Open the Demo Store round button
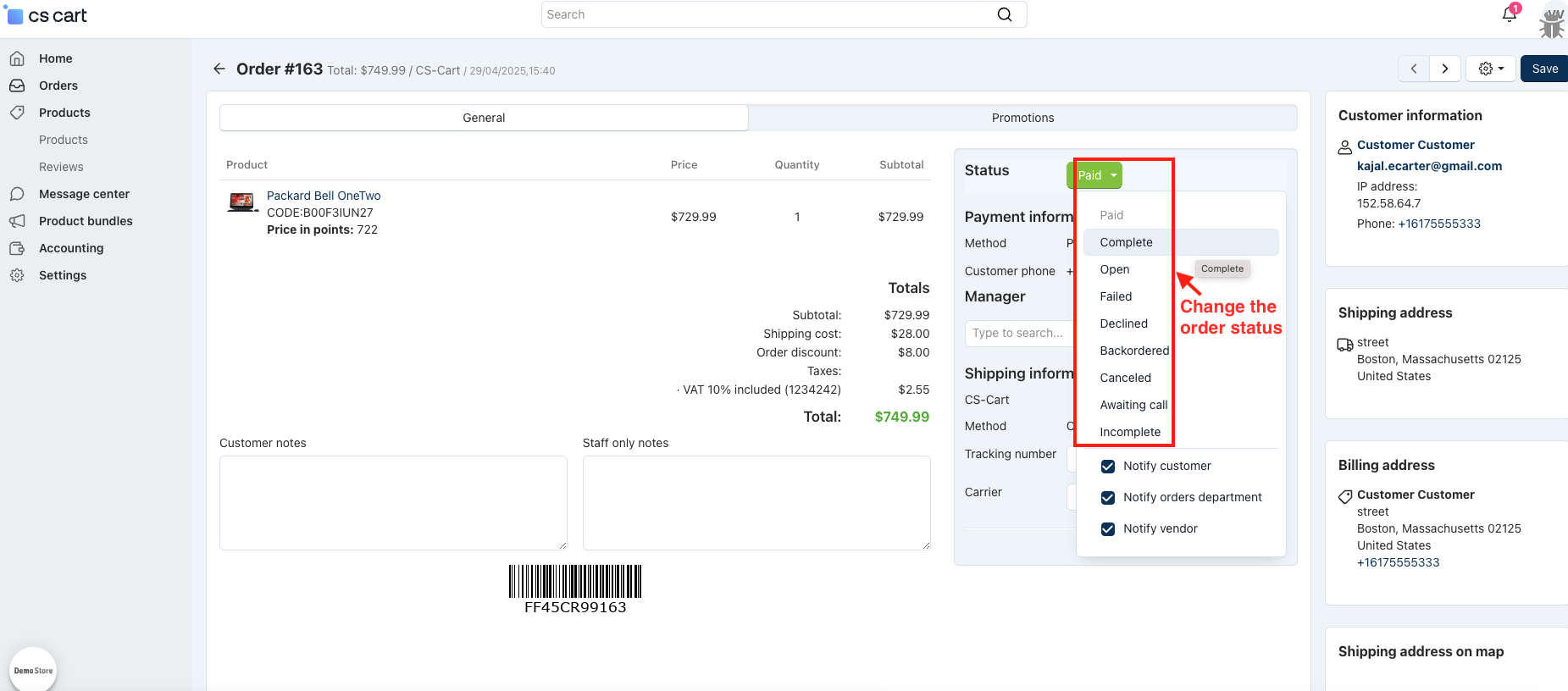The height and width of the screenshot is (691, 1568). click(x=33, y=670)
